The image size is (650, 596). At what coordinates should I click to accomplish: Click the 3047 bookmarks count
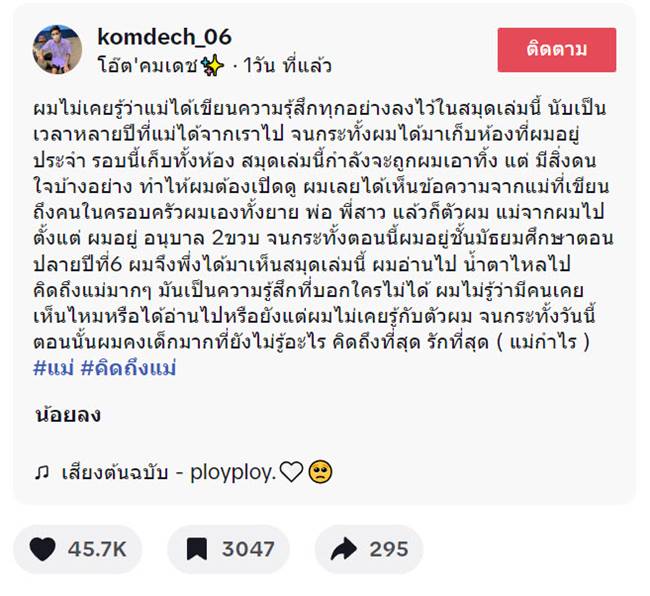point(247,549)
